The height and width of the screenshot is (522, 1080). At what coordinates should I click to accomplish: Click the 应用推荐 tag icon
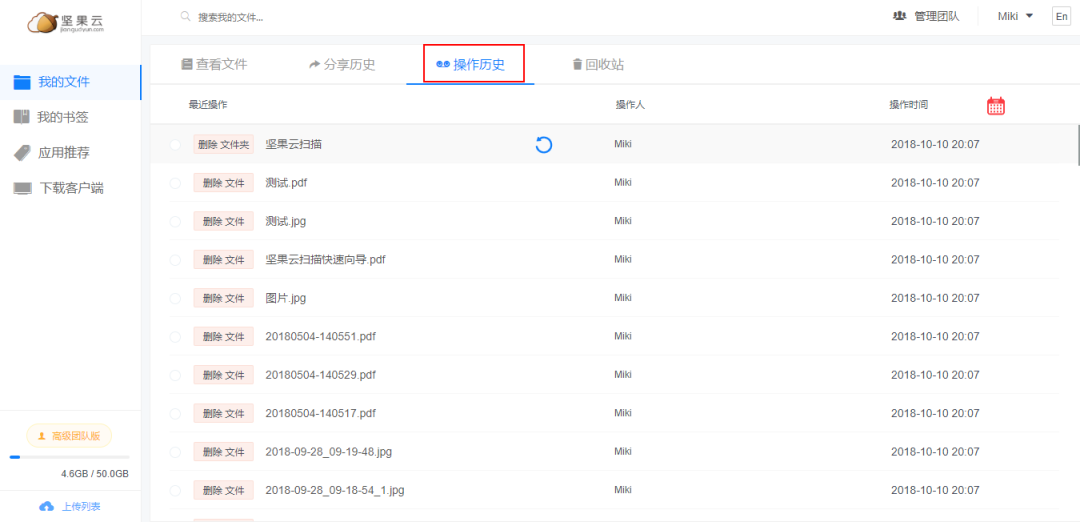pos(22,152)
